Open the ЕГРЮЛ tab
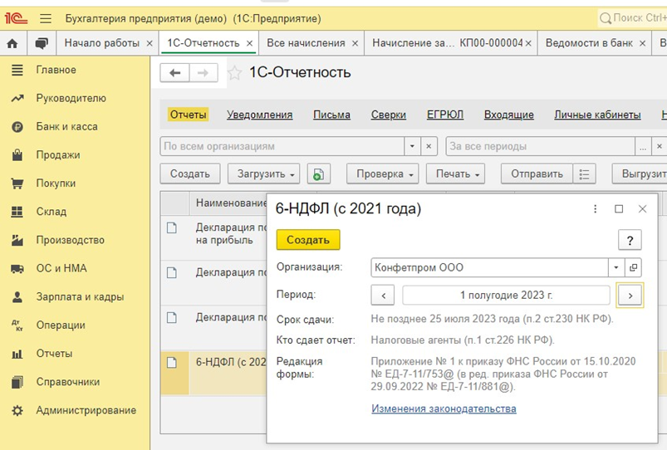The height and width of the screenshot is (450, 667). coord(445,115)
